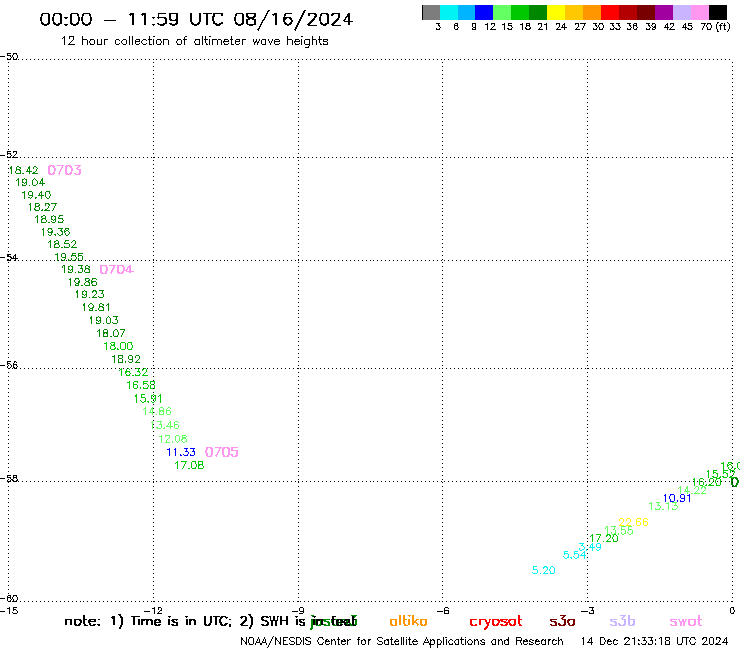Select the reading 18.52

(x=62, y=245)
